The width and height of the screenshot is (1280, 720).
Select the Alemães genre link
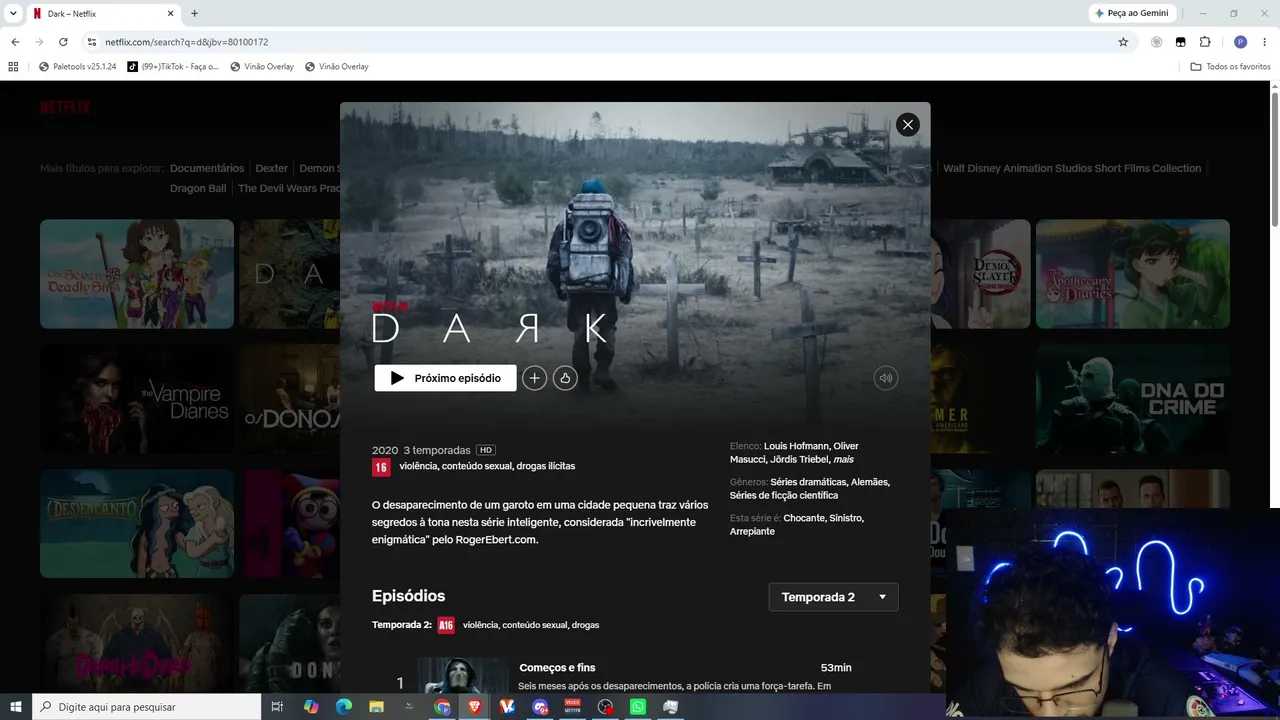click(x=869, y=482)
